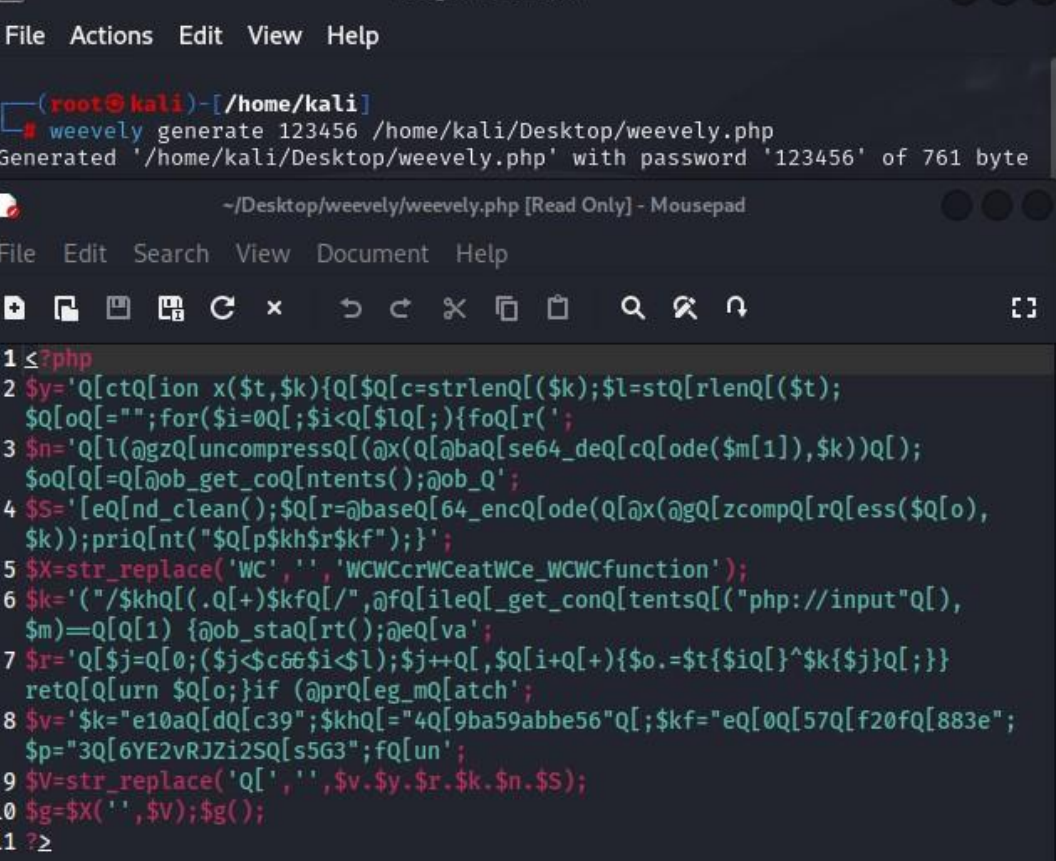Viewport: 1056px width, 861px height.
Task: Click the $X=str_replace('WC' line
Action: (386, 570)
